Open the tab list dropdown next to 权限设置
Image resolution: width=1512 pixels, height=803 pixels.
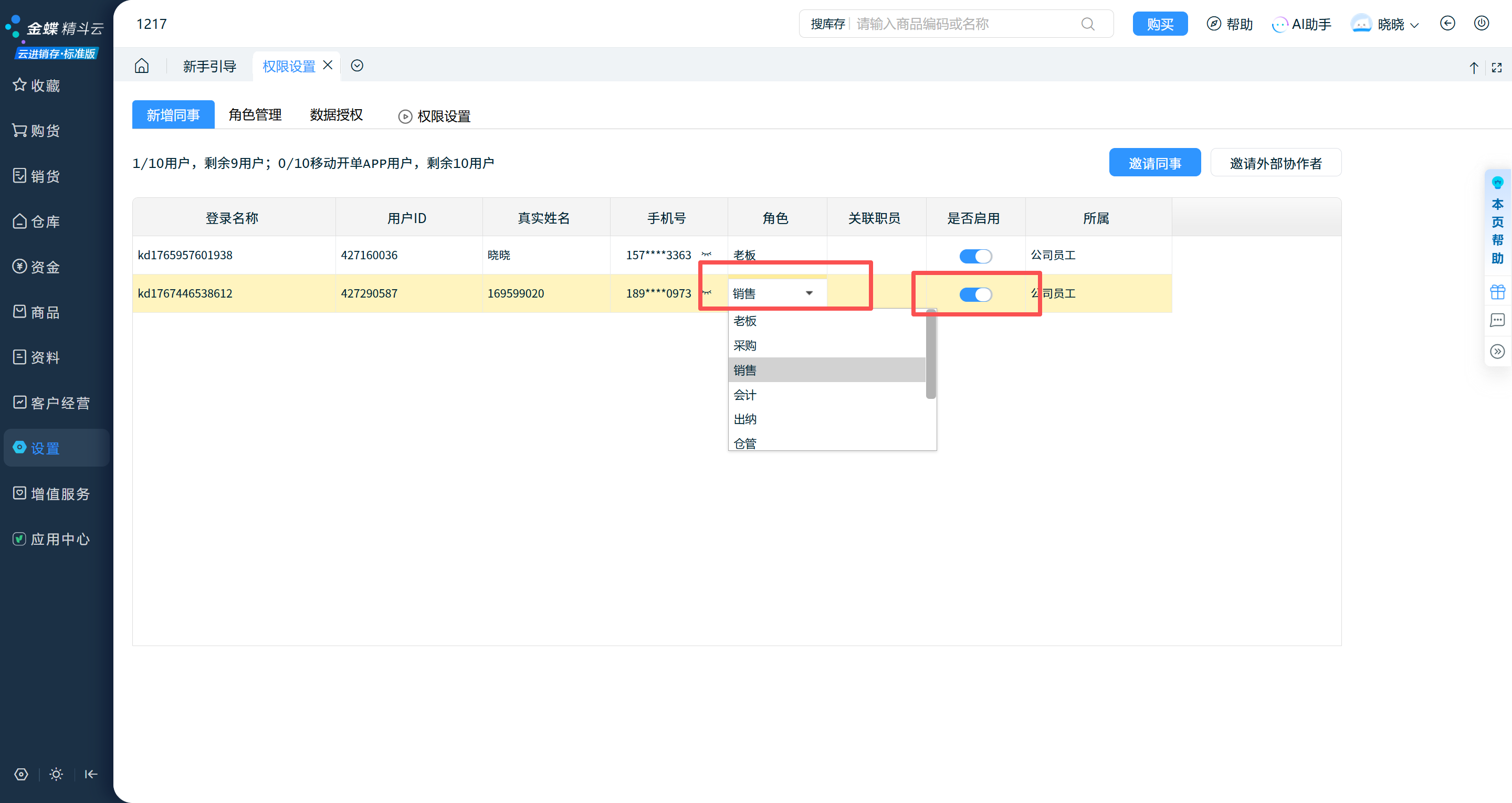click(x=357, y=66)
